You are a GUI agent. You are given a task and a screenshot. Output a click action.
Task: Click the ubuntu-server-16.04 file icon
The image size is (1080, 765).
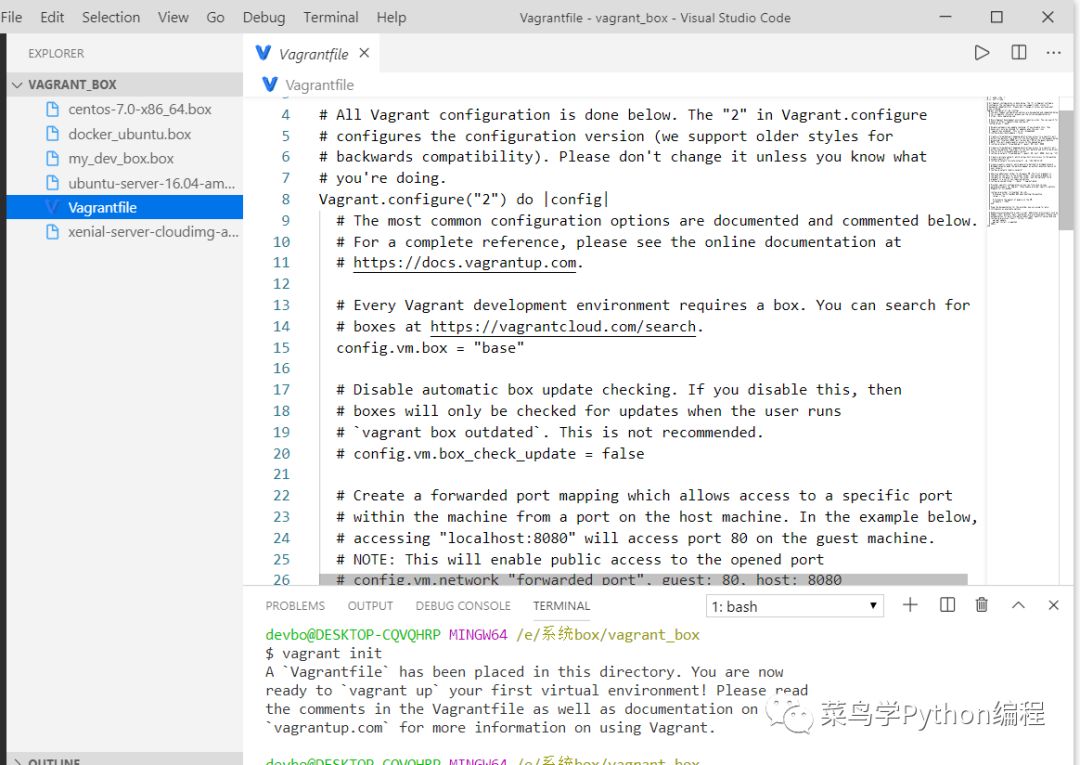point(52,183)
